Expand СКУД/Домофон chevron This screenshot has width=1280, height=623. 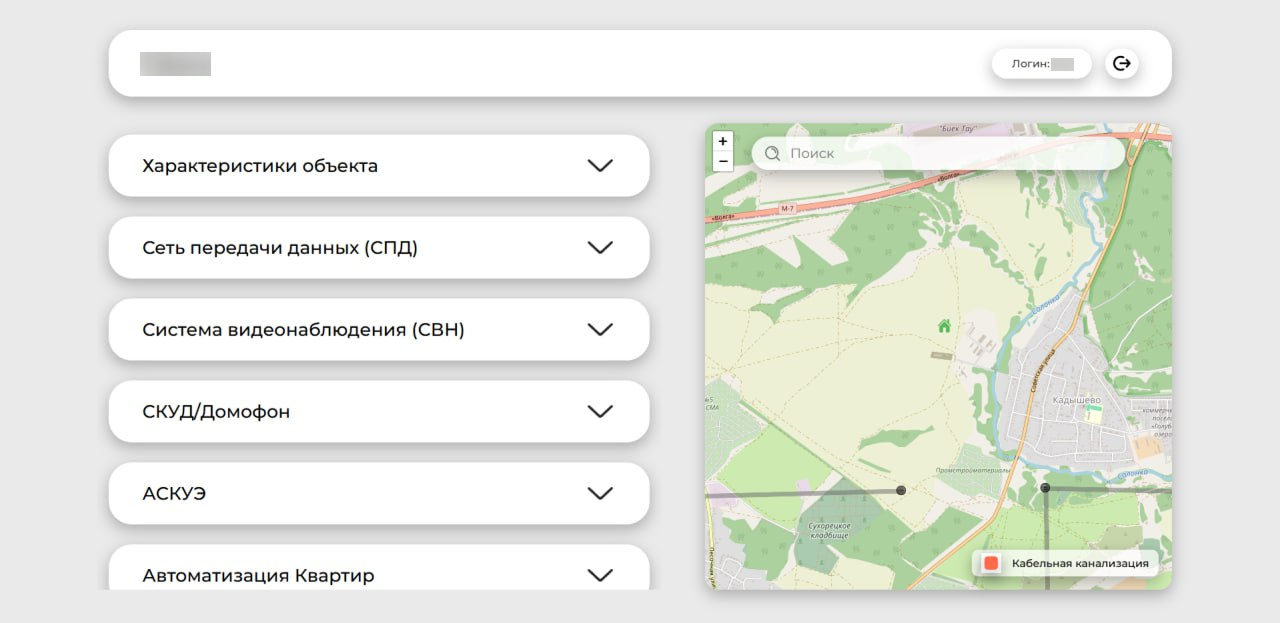tap(600, 412)
